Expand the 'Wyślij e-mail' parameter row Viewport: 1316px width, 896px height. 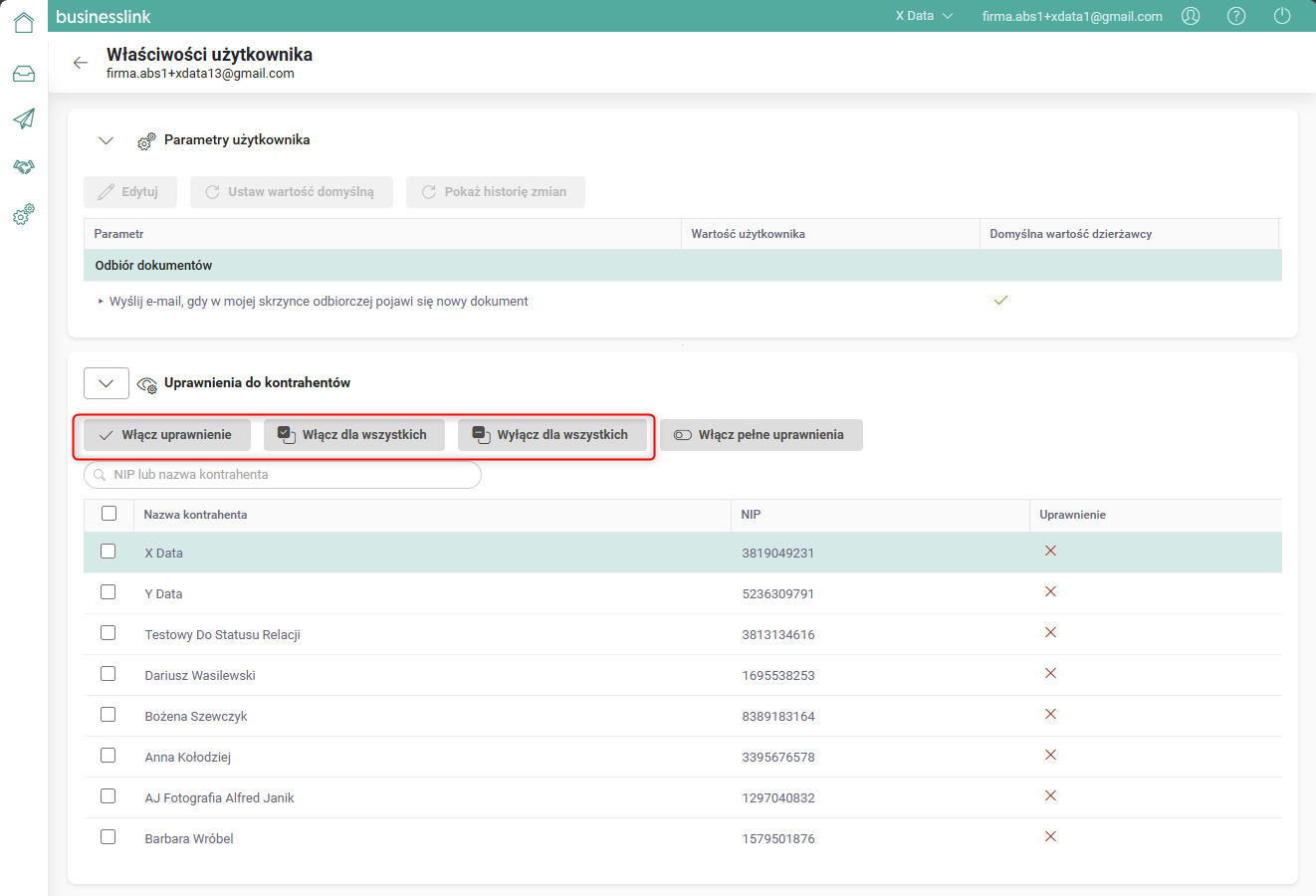[101, 302]
